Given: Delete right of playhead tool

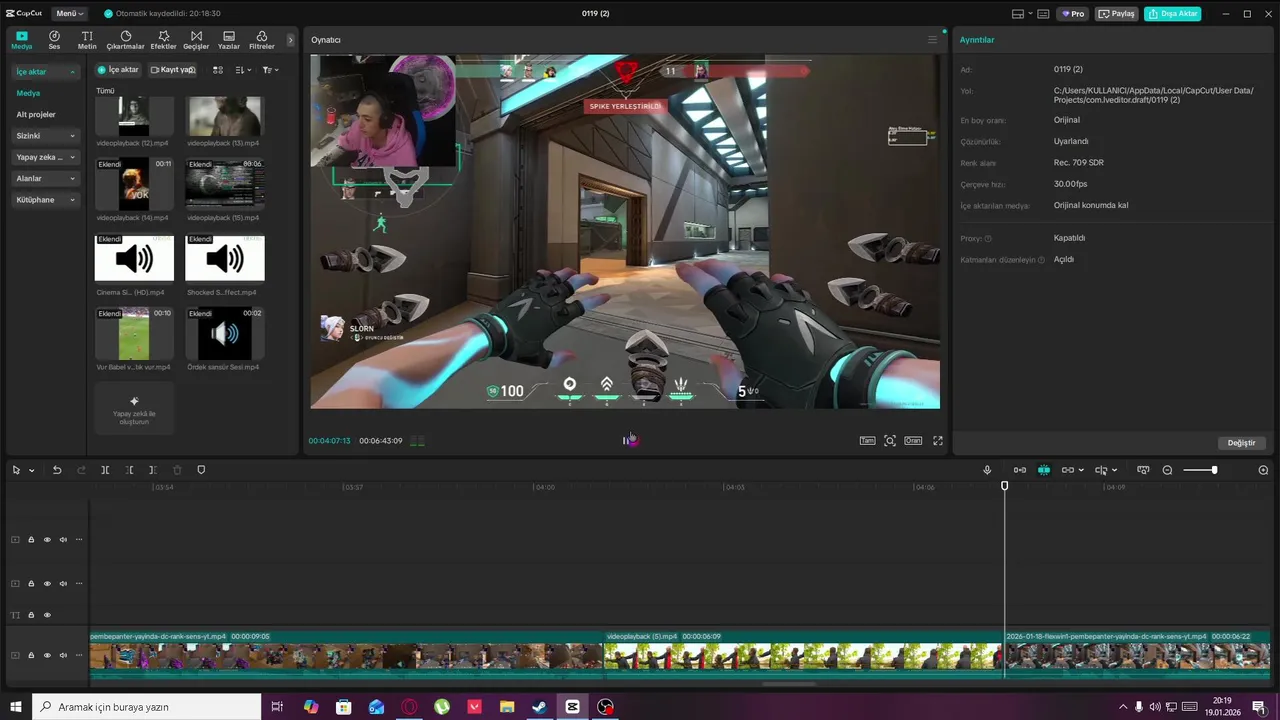Looking at the screenshot, I should pyautogui.click(x=153, y=470).
